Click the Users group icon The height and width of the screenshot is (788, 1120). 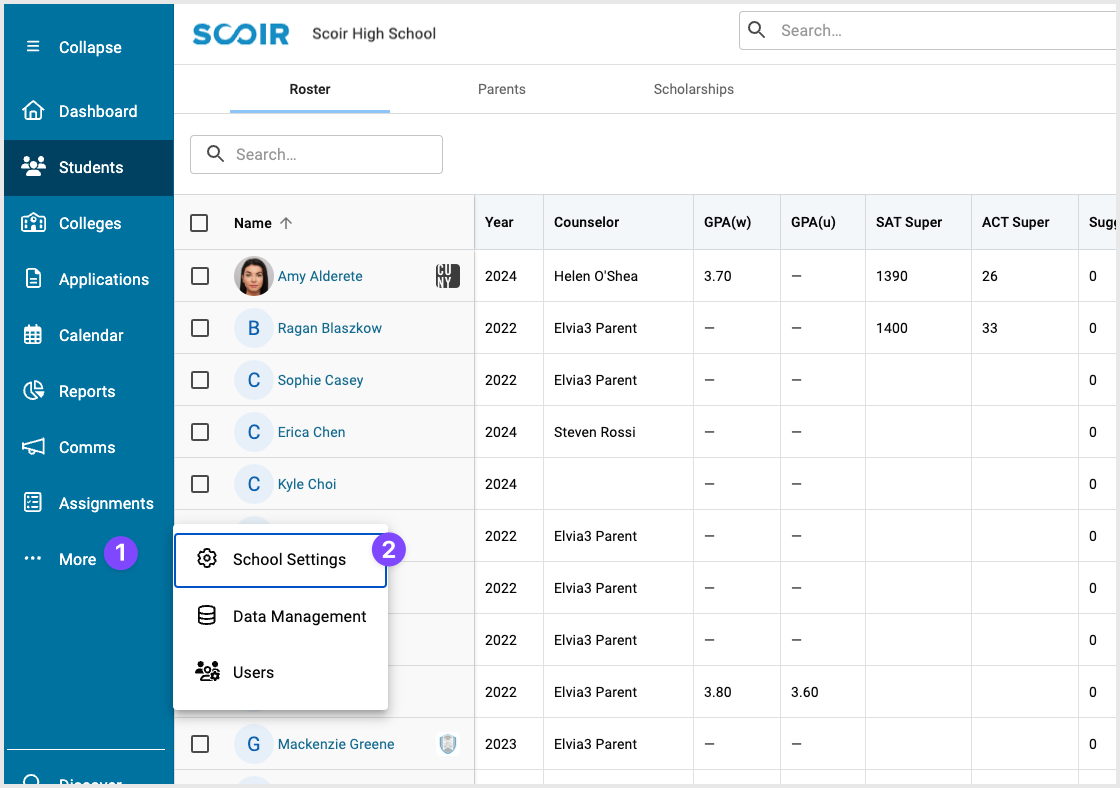(x=207, y=672)
